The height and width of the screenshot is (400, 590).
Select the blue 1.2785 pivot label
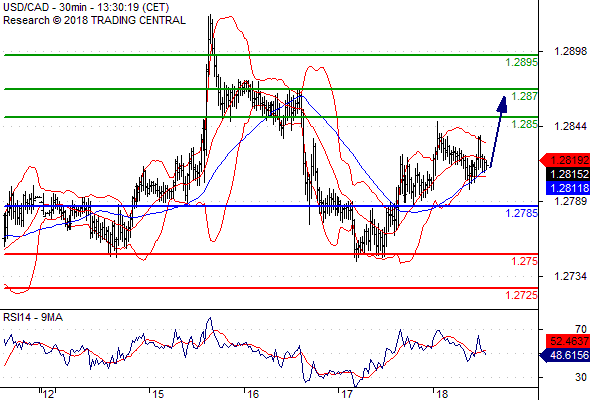coord(521,213)
